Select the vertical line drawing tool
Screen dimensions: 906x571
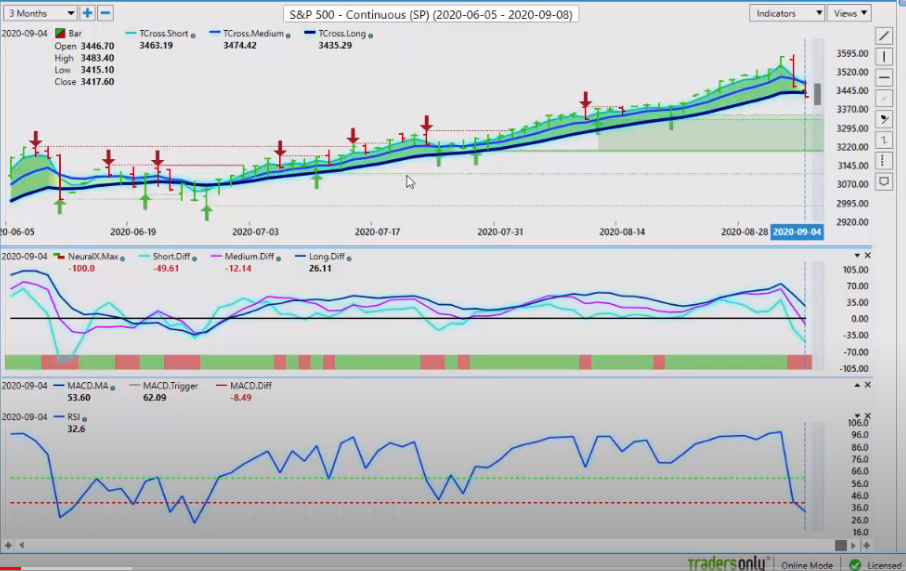(x=884, y=57)
